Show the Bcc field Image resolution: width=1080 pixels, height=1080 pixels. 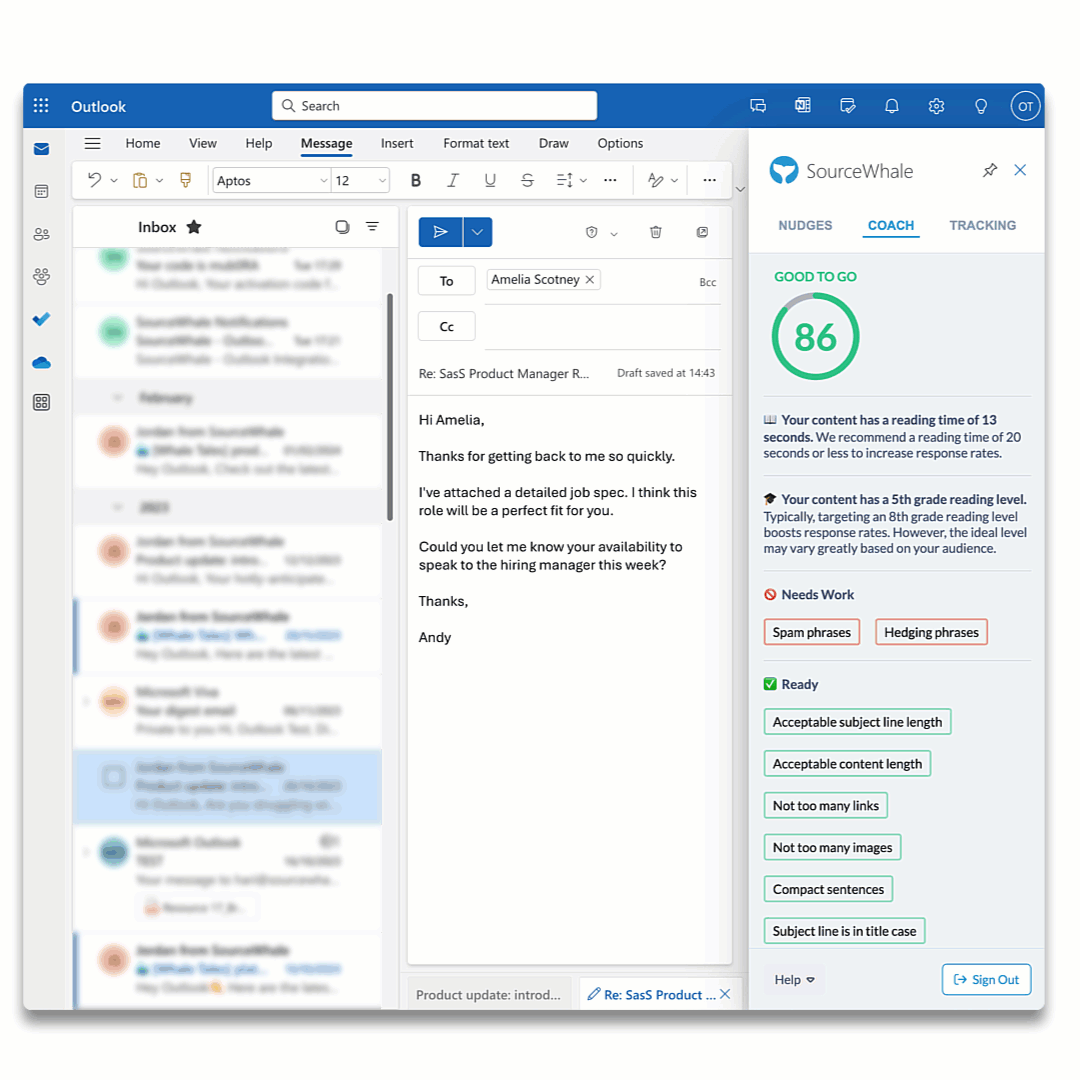707,282
